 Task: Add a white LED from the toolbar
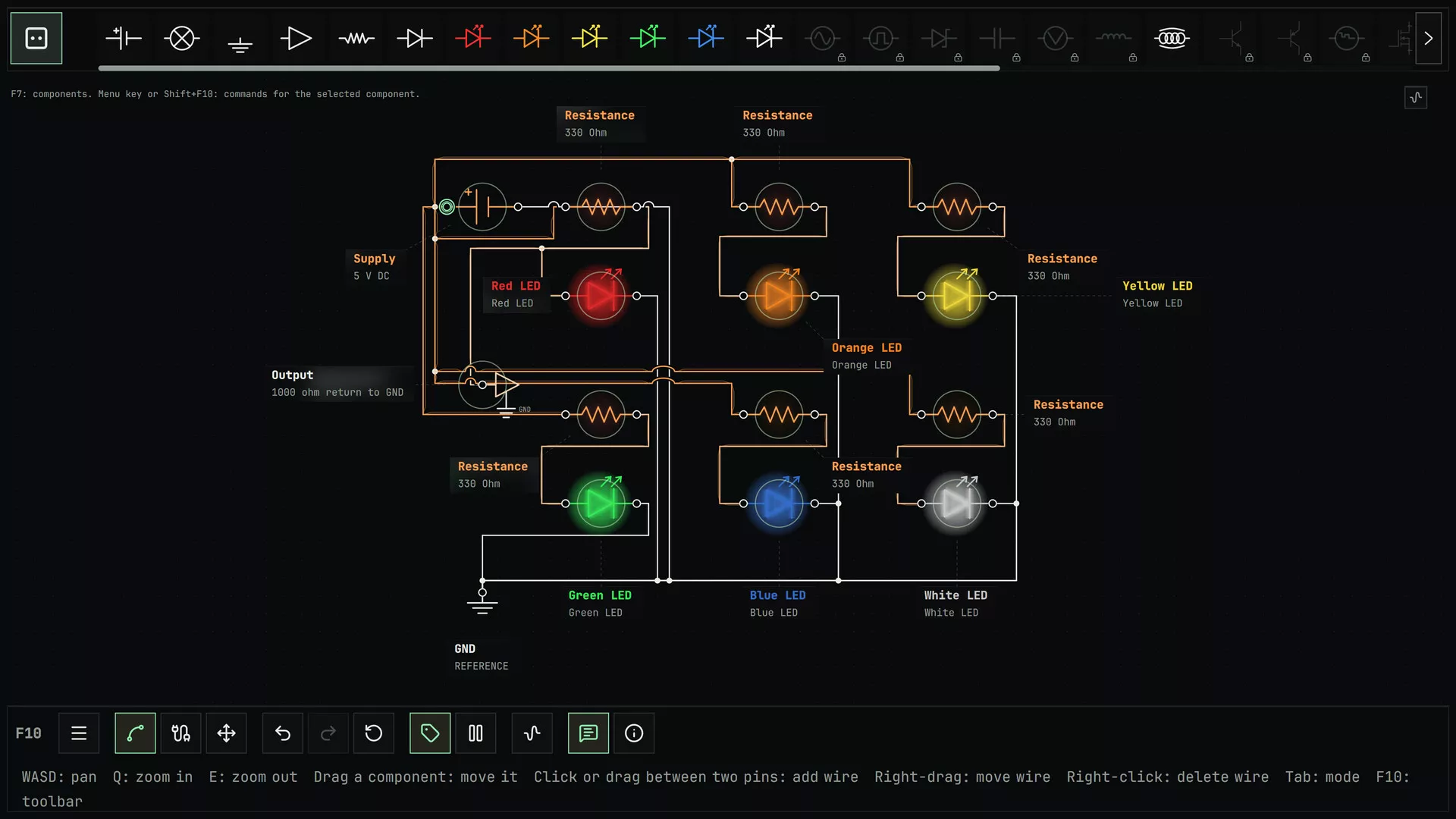(x=764, y=38)
